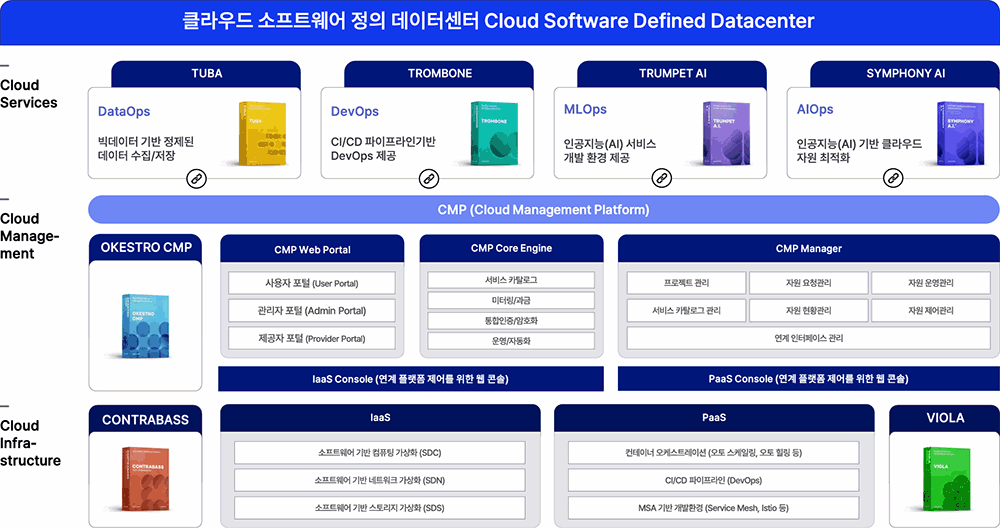
Task: Click the link icon under DevOps card
Action: point(429,179)
